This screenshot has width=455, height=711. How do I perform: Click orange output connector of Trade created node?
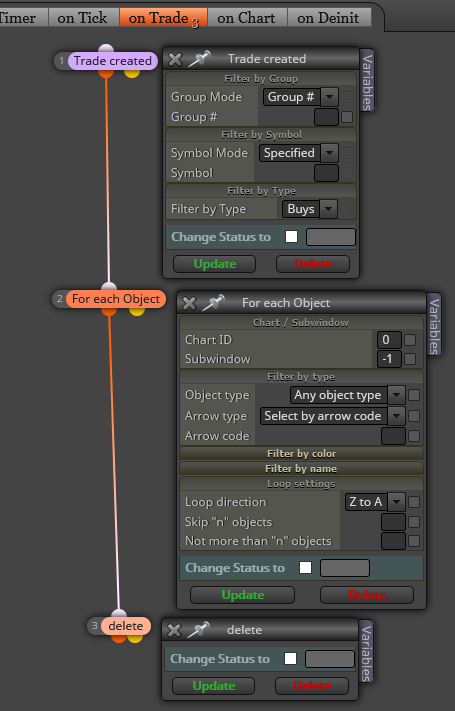(106, 73)
